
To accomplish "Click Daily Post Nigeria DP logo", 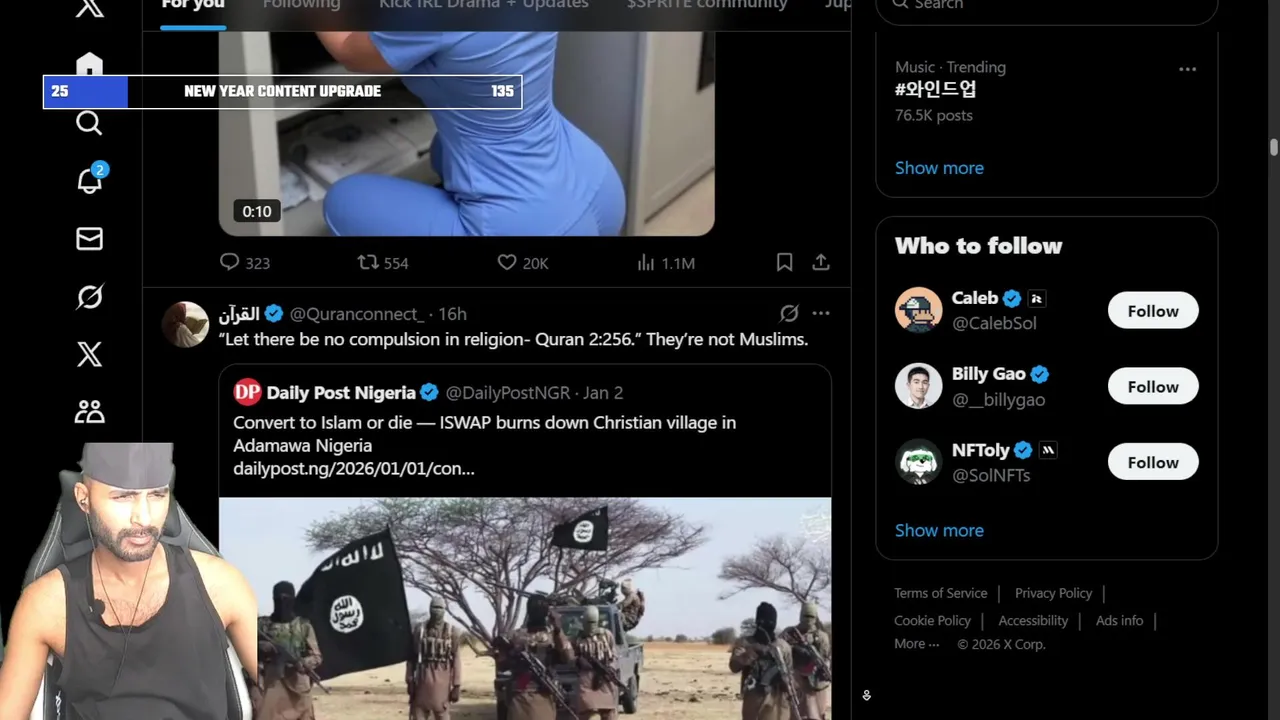I will coord(247,392).
